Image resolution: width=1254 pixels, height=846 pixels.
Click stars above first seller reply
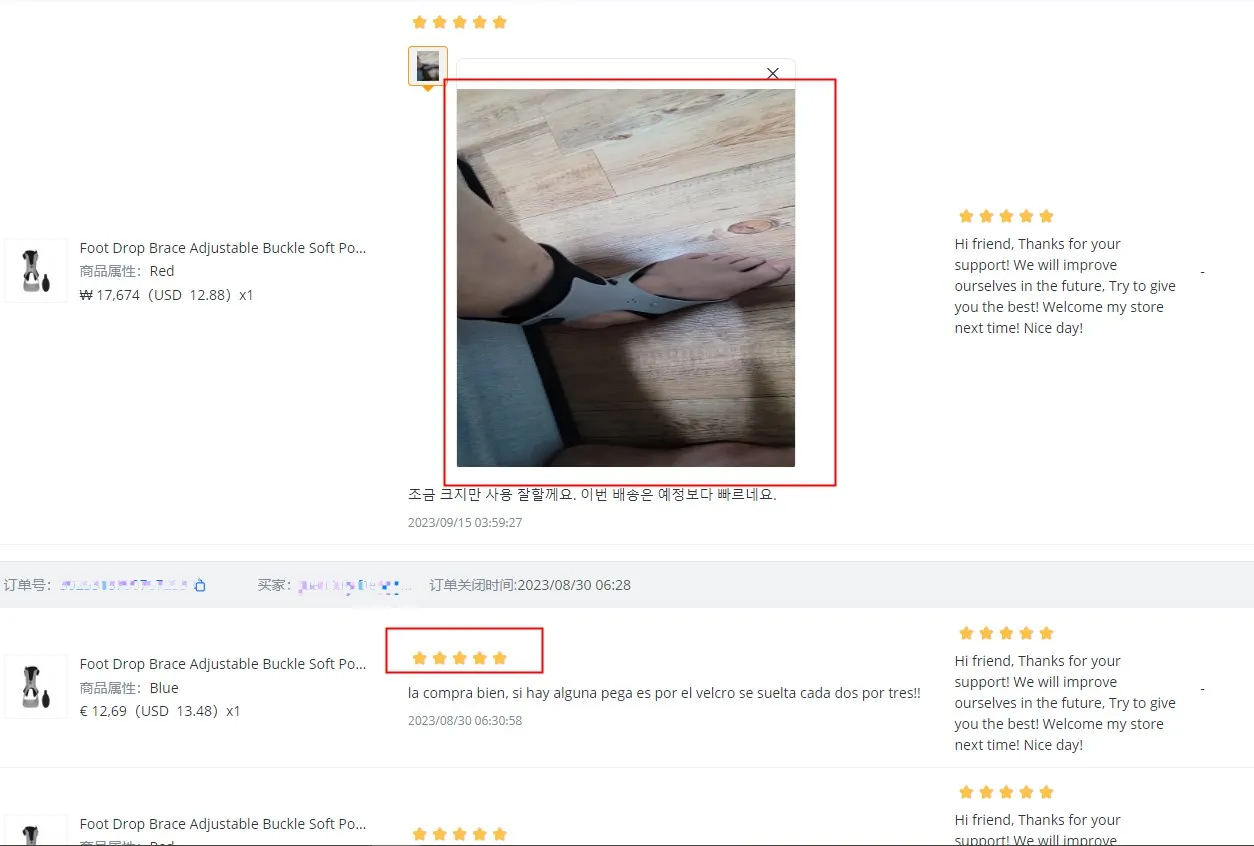click(x=1006, y=216)
